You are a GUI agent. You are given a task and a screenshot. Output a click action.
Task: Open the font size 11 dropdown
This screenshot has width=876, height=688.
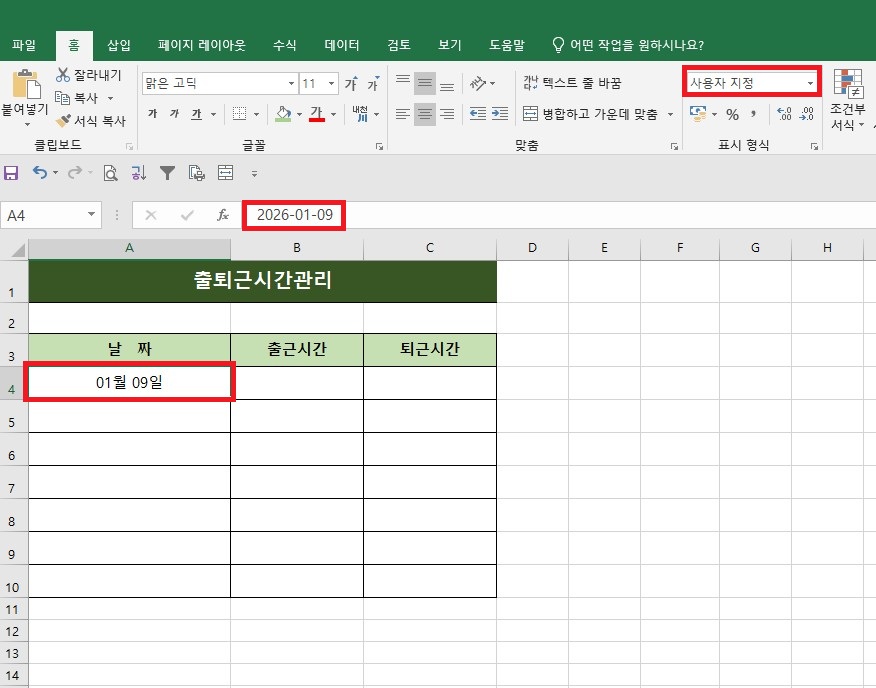coord(331,84)
